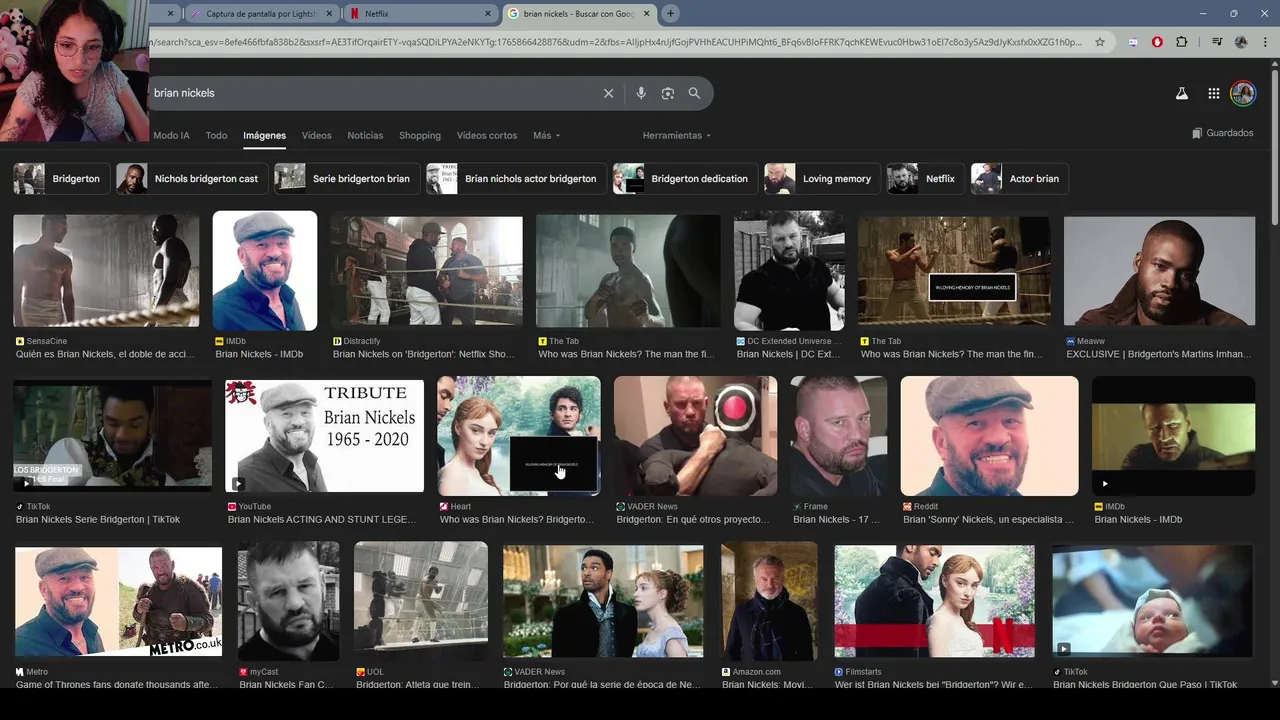Select the Videos results tab
Viewport: 1280px width, 720px height.
coord(316,135)
